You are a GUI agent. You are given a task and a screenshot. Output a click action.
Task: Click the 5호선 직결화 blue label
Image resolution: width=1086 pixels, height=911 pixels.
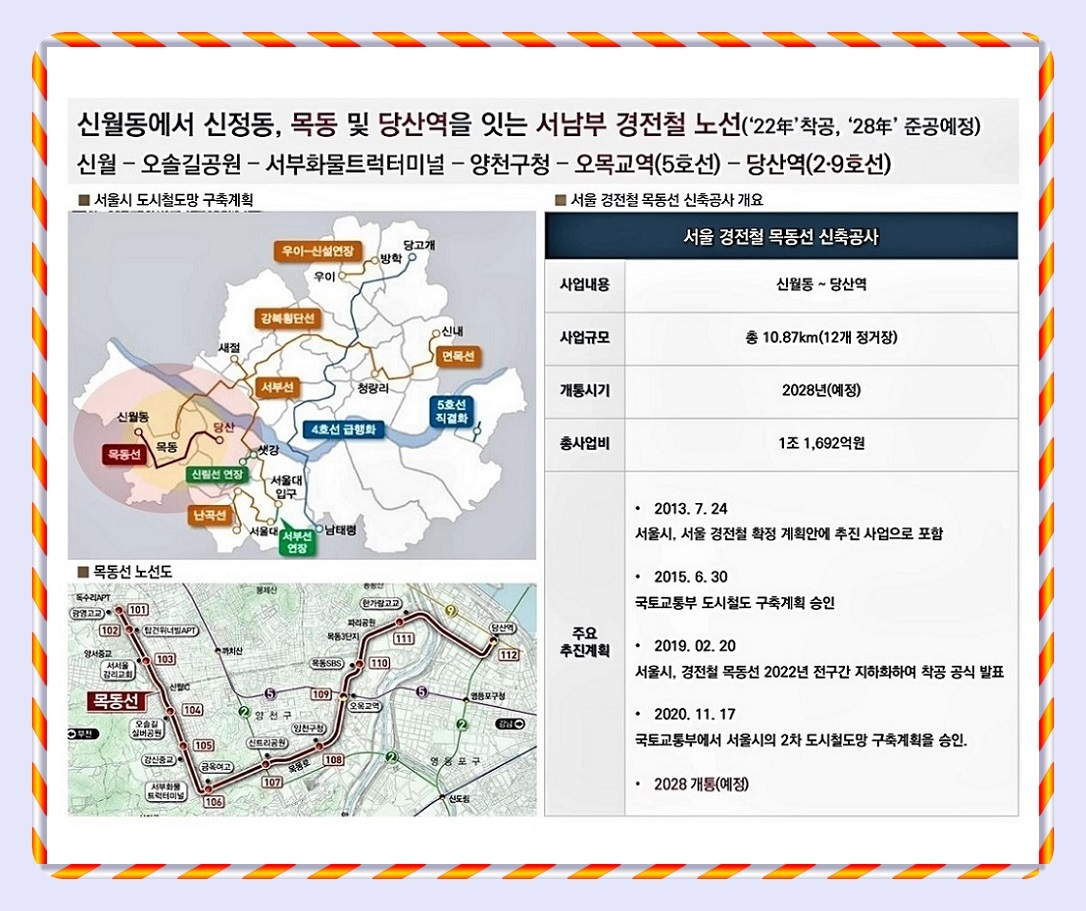452,412
